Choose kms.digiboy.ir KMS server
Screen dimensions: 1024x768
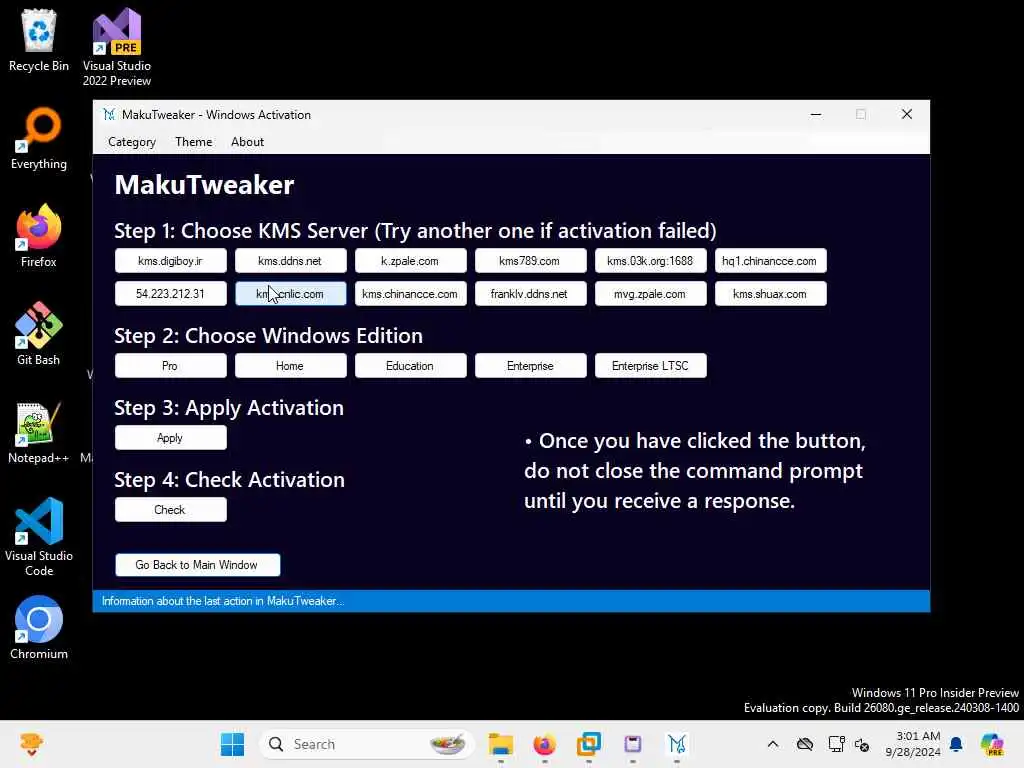[170, 261]
